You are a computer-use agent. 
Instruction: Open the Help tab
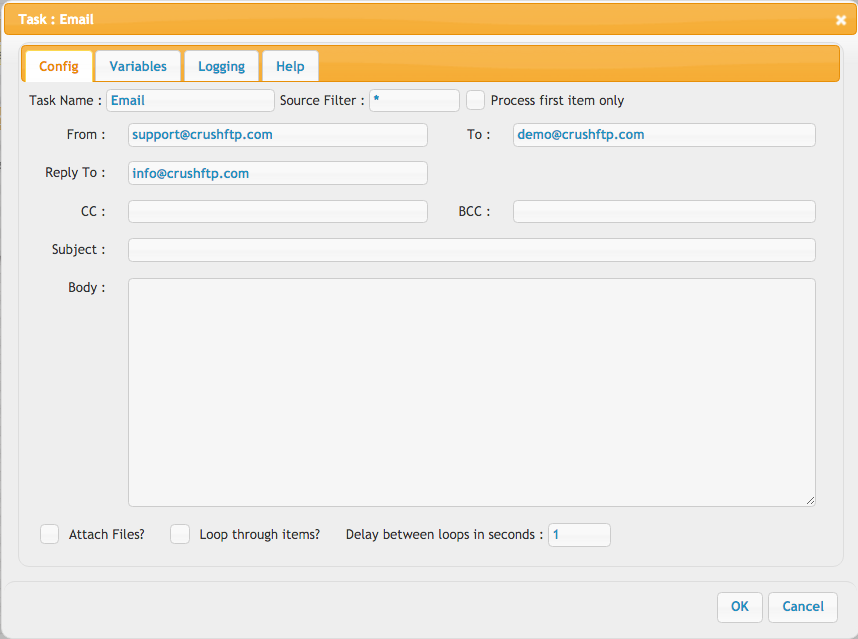pos(290,66)
